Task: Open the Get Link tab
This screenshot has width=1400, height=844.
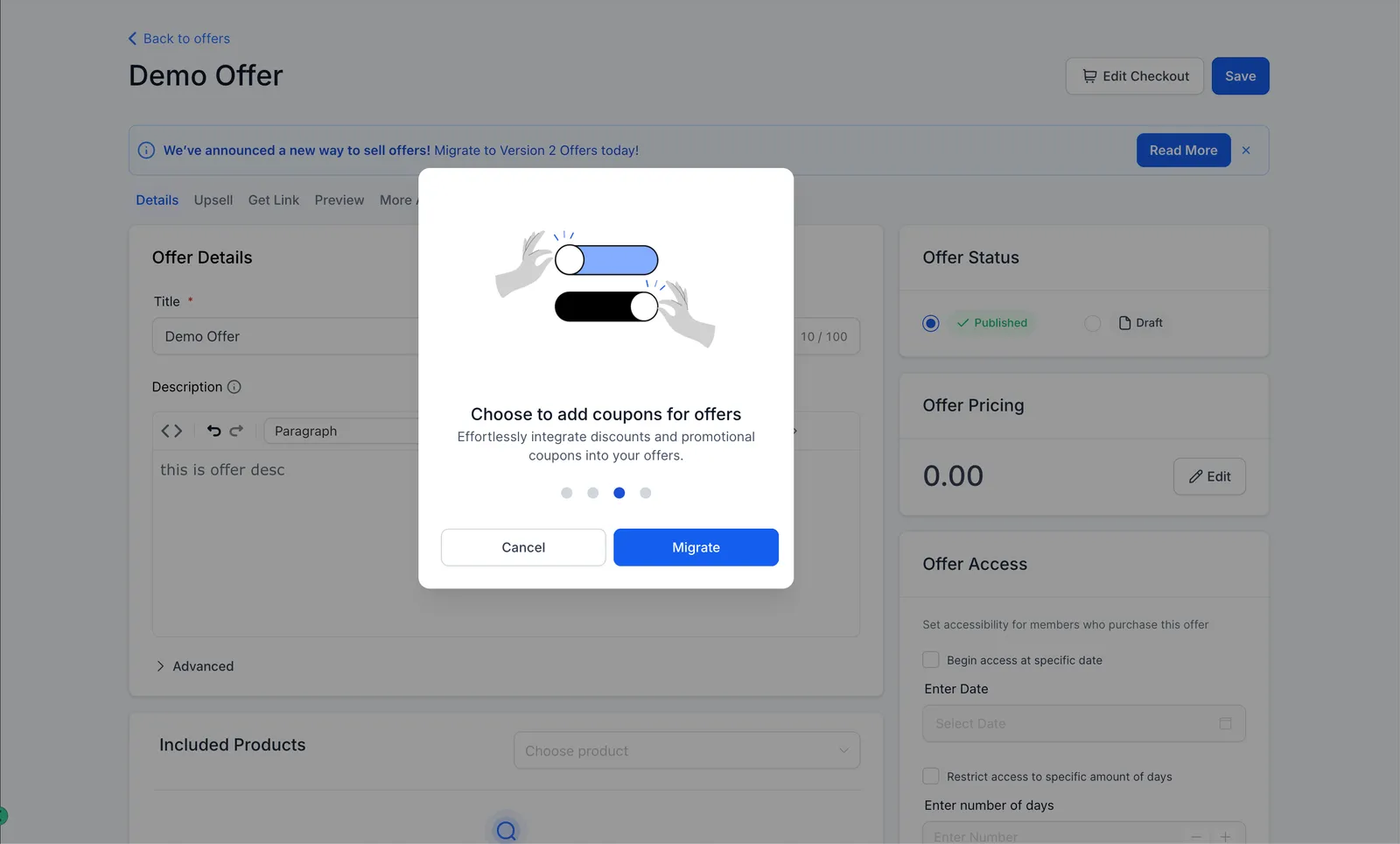Action: pyautogui.click(x=274, y=200)
